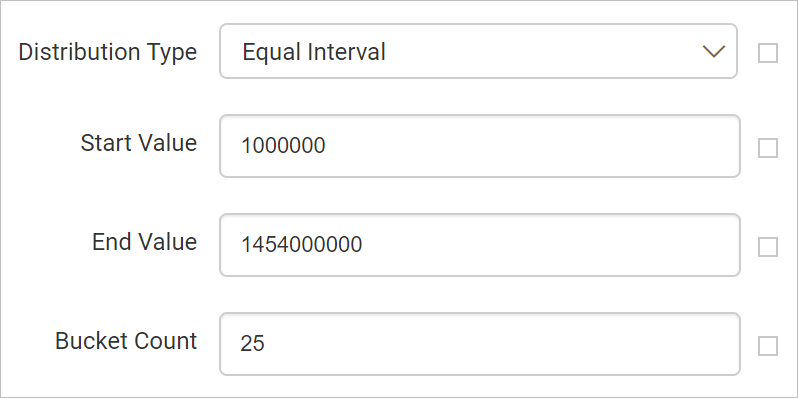Check the box next to Bucket Count
Viewport: 798px width, 398px height.
pos(768,346)
